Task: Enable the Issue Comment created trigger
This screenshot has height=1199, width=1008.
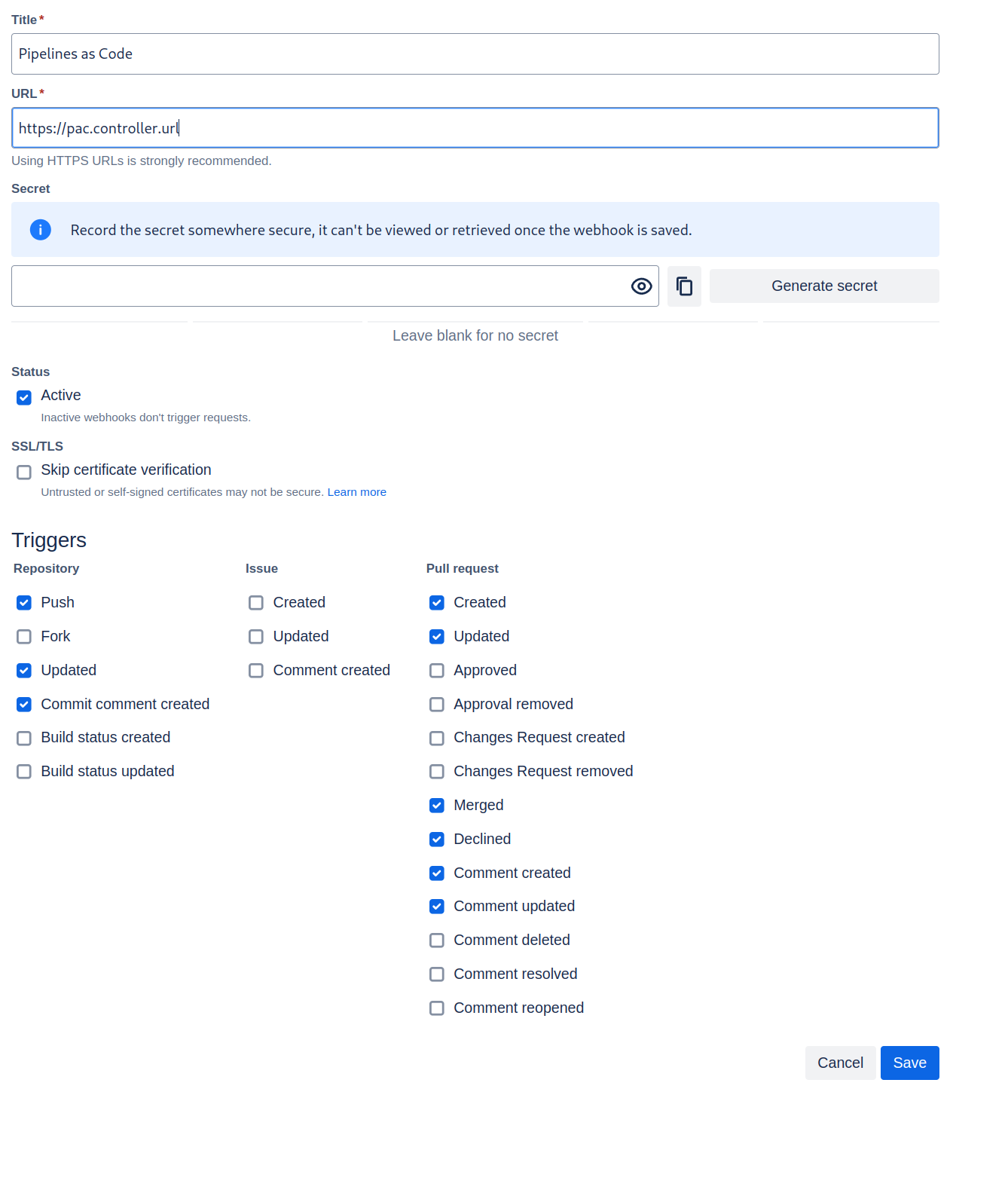Action: 256,671
